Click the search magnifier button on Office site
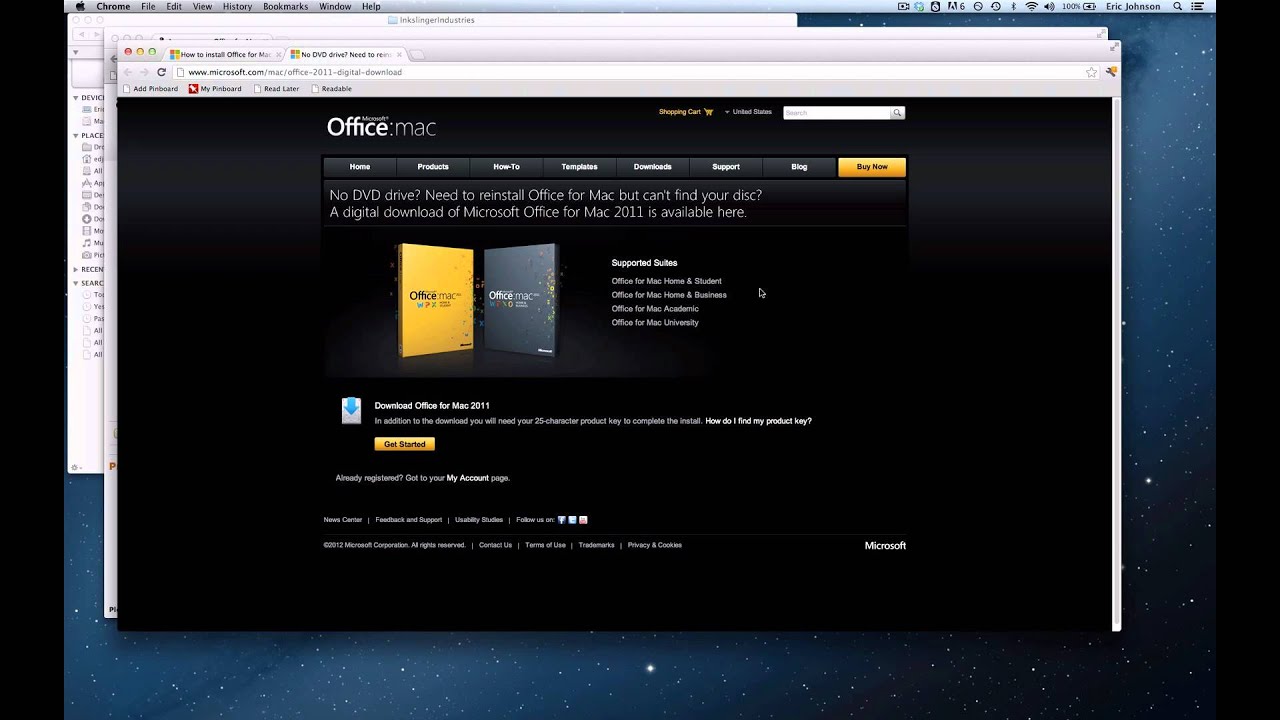Image resolution: width=1280 pixels, height=720 pixels. click(897, 113)
